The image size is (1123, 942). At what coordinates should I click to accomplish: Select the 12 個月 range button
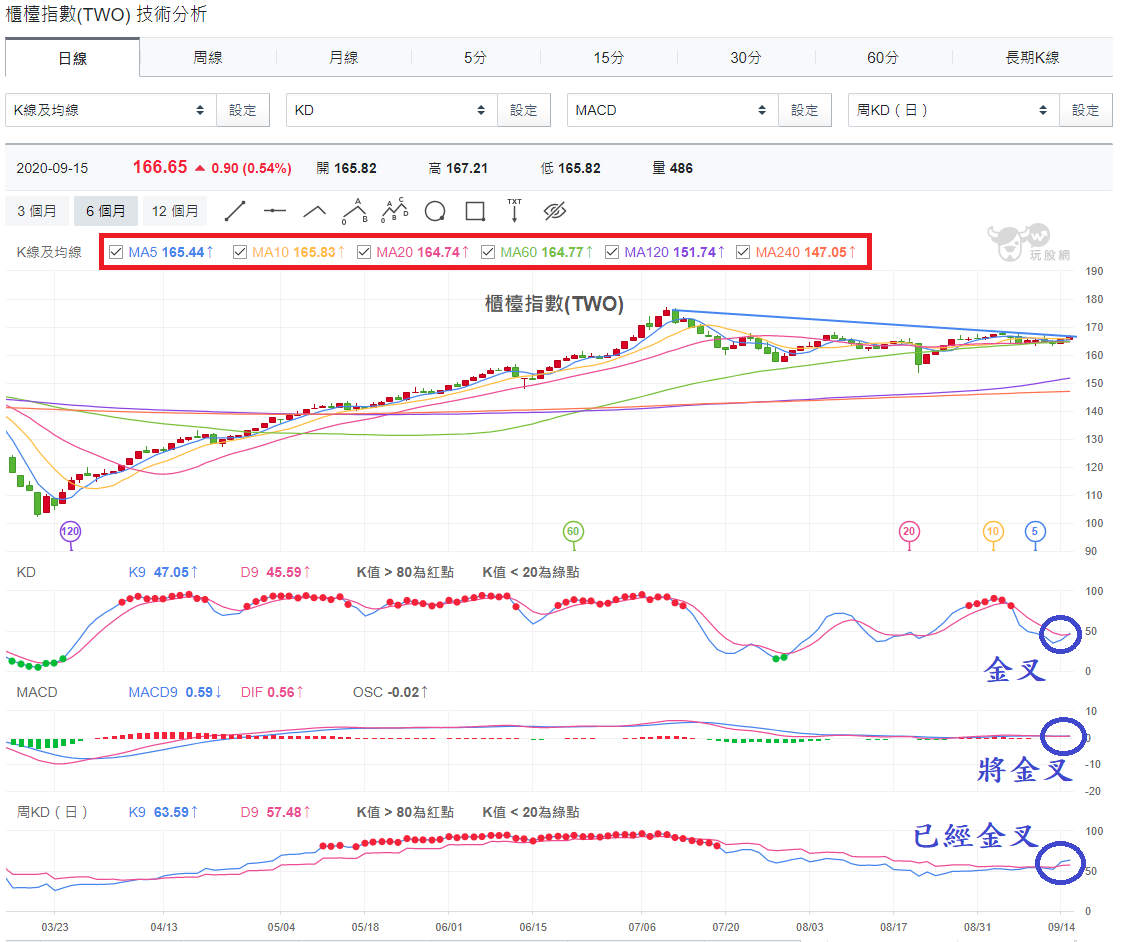point(175,211)
